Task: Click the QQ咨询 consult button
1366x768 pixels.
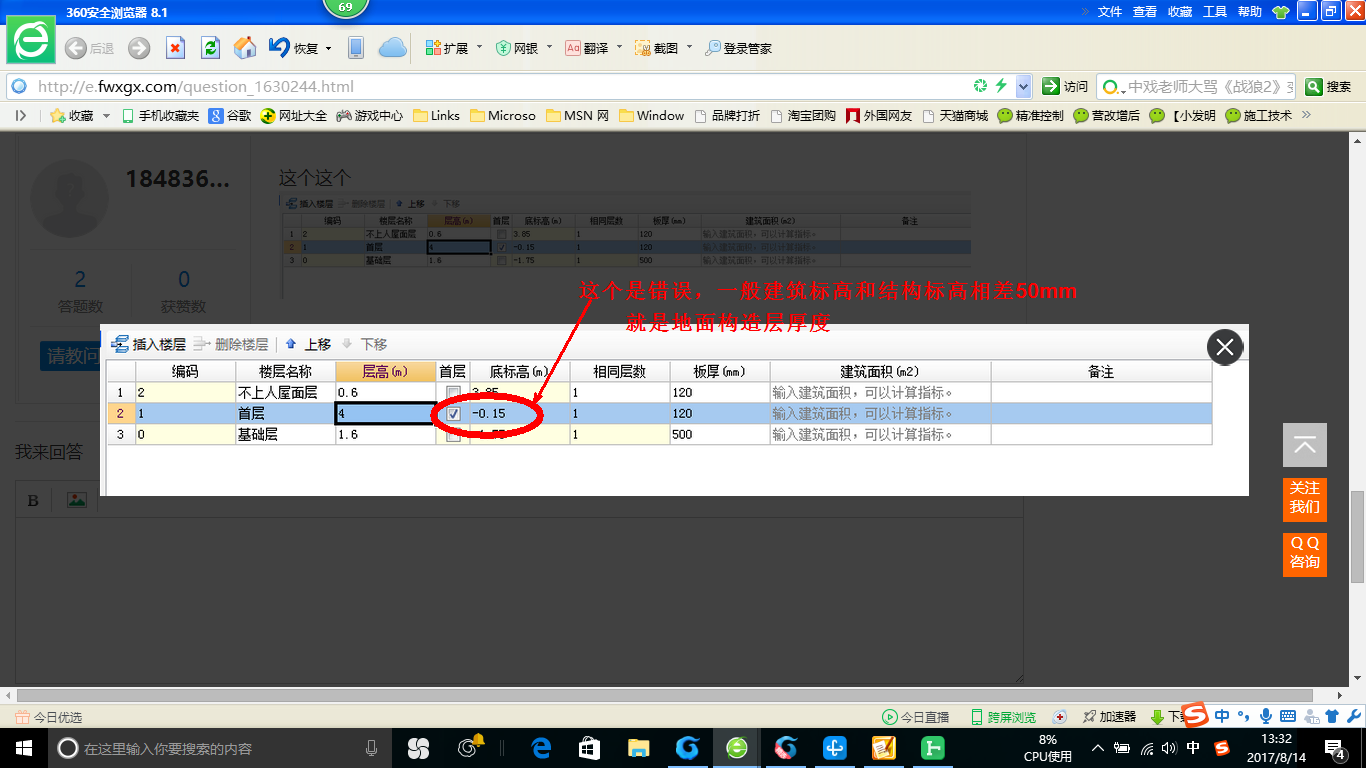Action: coord(1305,553)
